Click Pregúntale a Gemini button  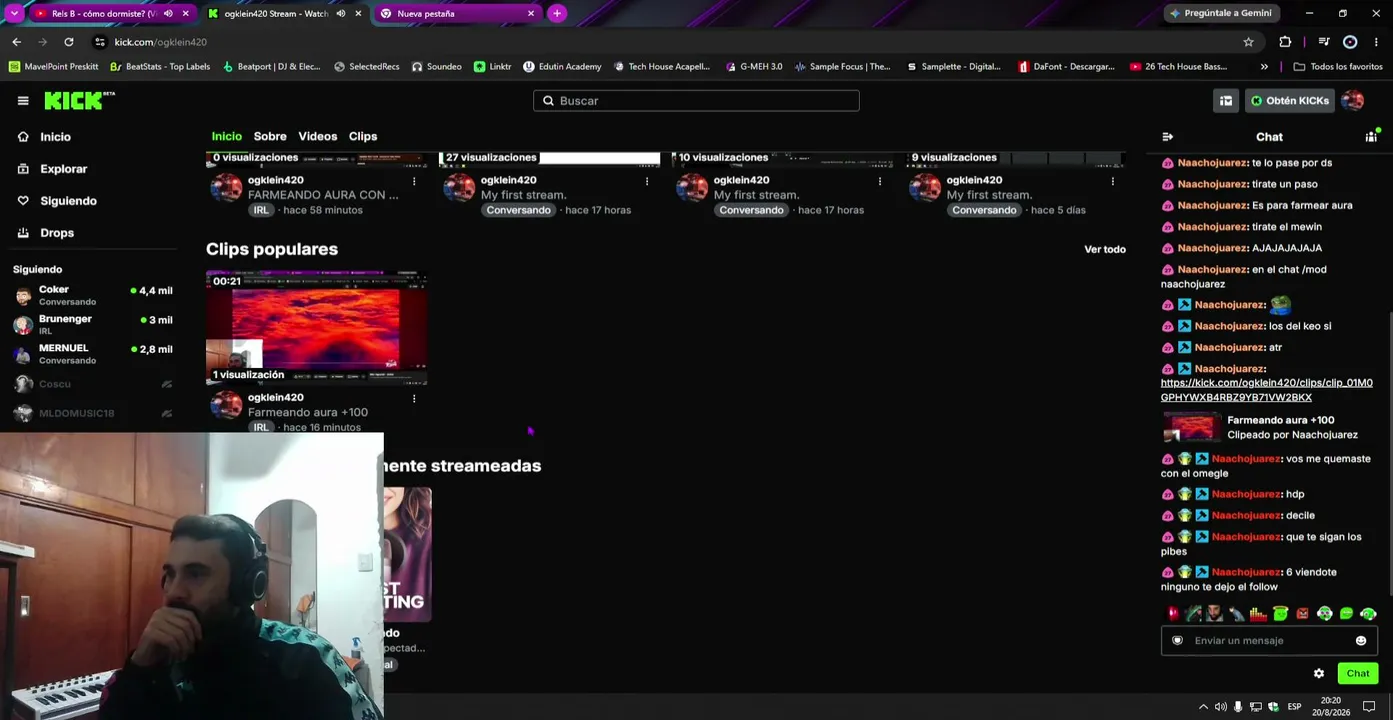(x=1222, y=14)
